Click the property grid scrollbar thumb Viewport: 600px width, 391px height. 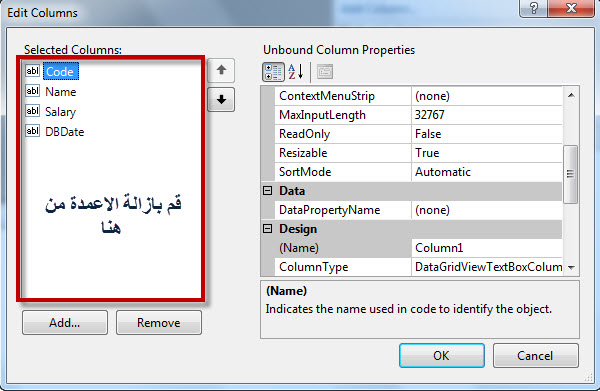tap(571, 174)
